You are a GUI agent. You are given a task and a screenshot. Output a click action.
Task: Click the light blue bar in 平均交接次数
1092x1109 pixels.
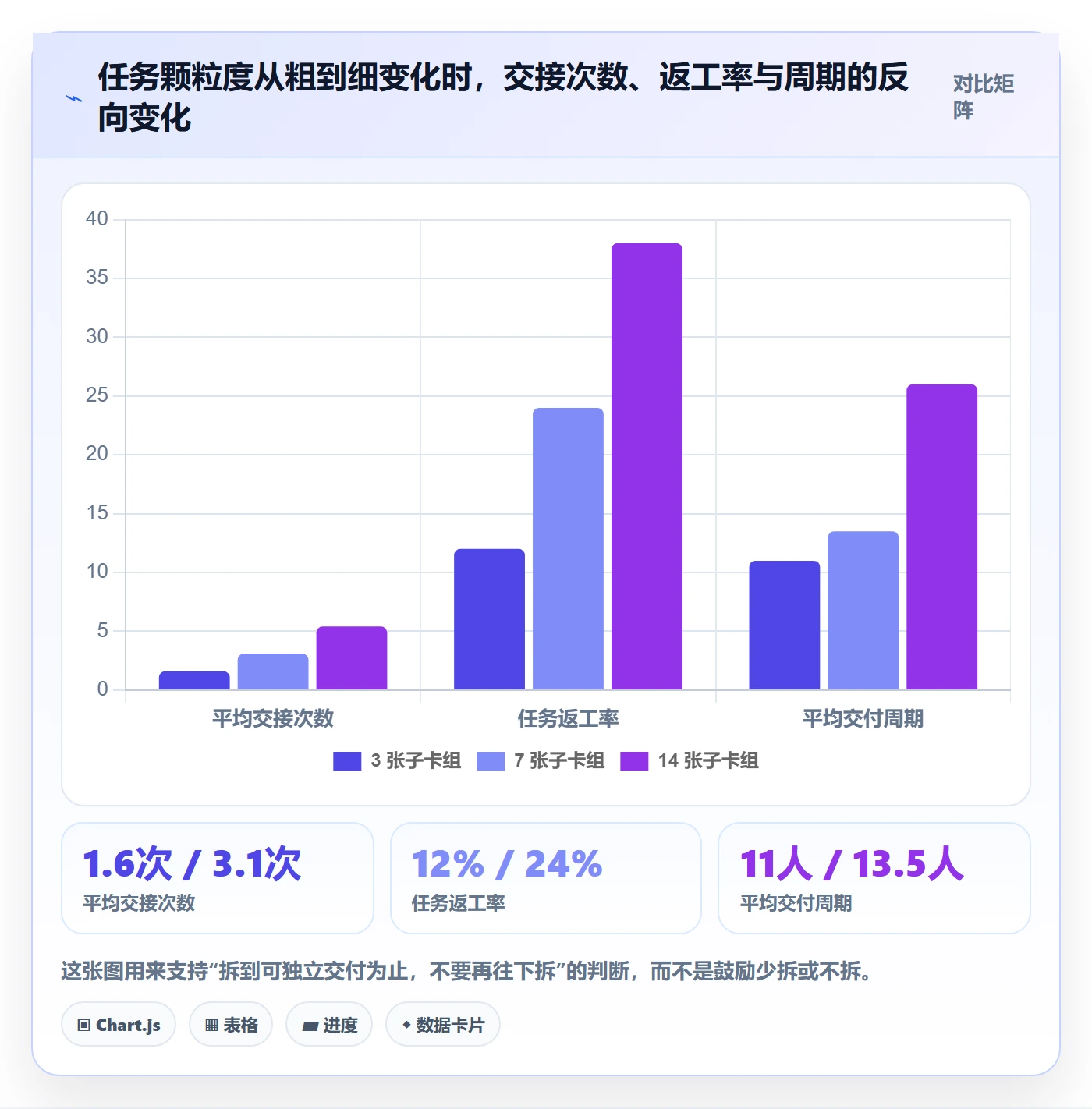coord(272,671)
